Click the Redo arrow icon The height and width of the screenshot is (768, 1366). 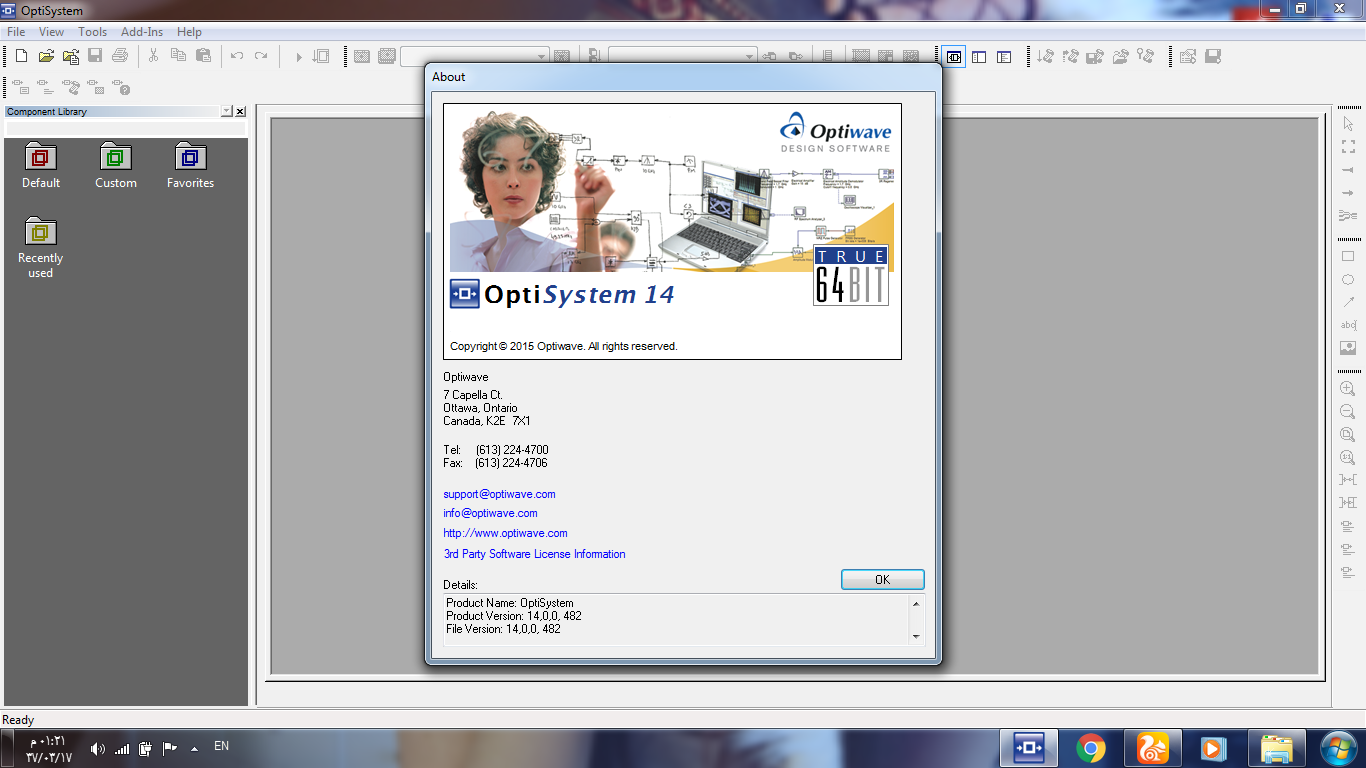pos(261,56)
